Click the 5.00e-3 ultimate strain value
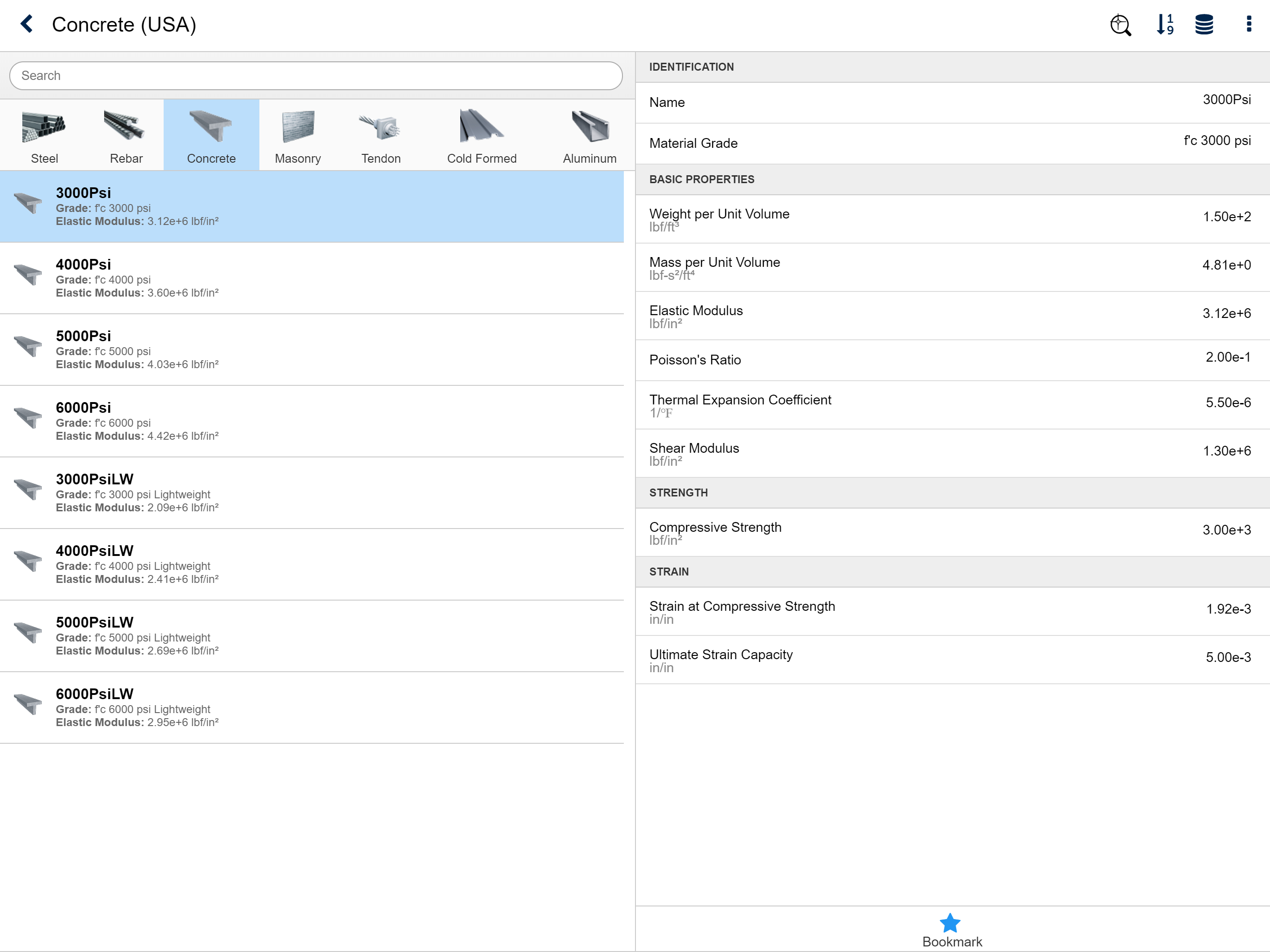 coord(1228,657)
